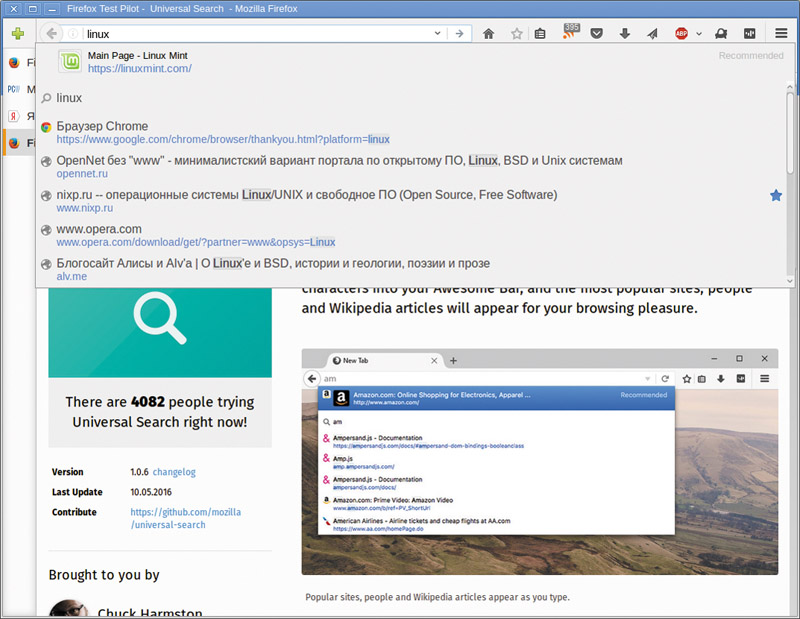
Task: Open the RSS feed icon with 395 badge
Action: pos(570,31)
